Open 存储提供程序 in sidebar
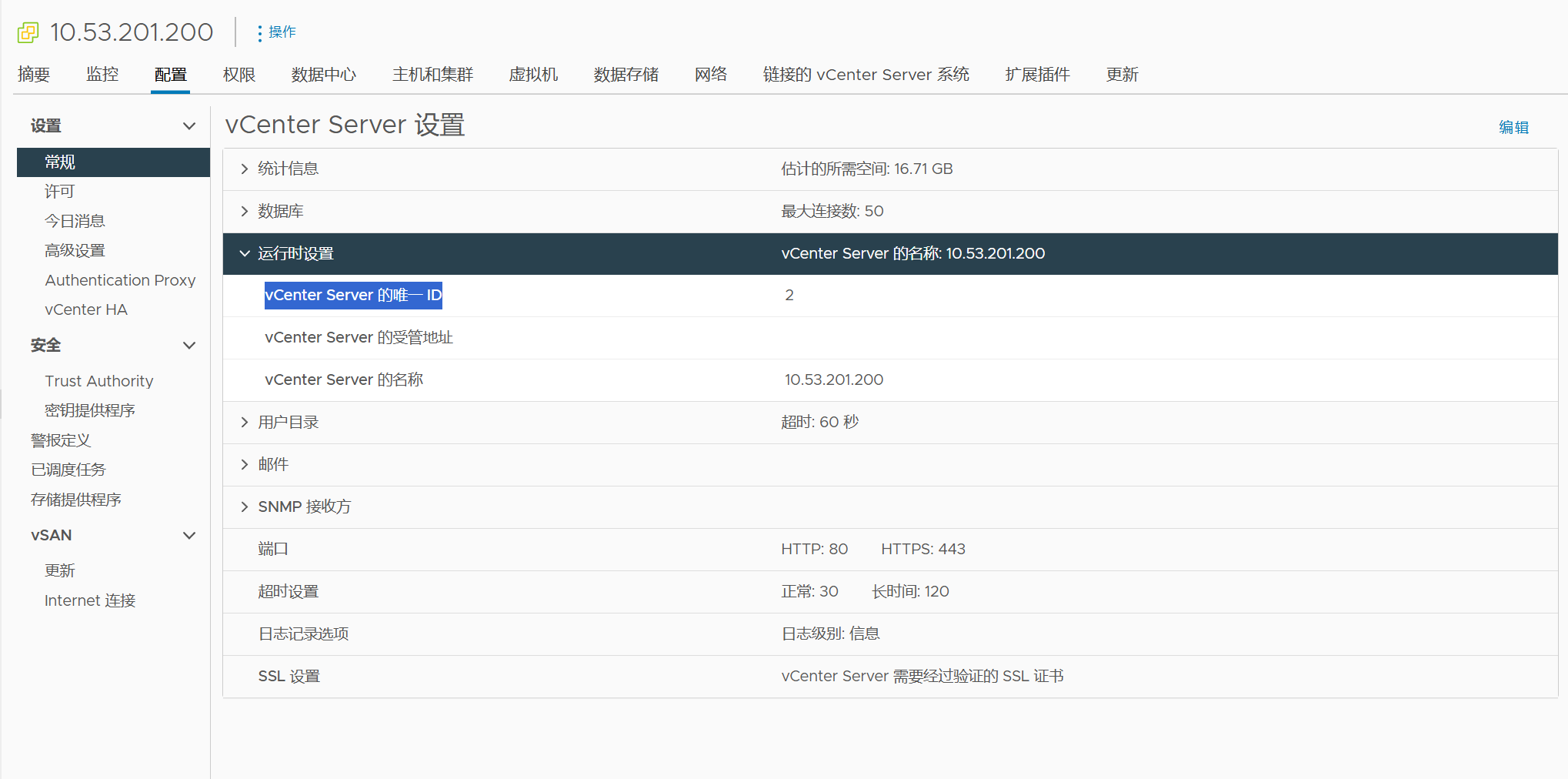Viewport: 1568px width, 779px height. pos(76,500)
